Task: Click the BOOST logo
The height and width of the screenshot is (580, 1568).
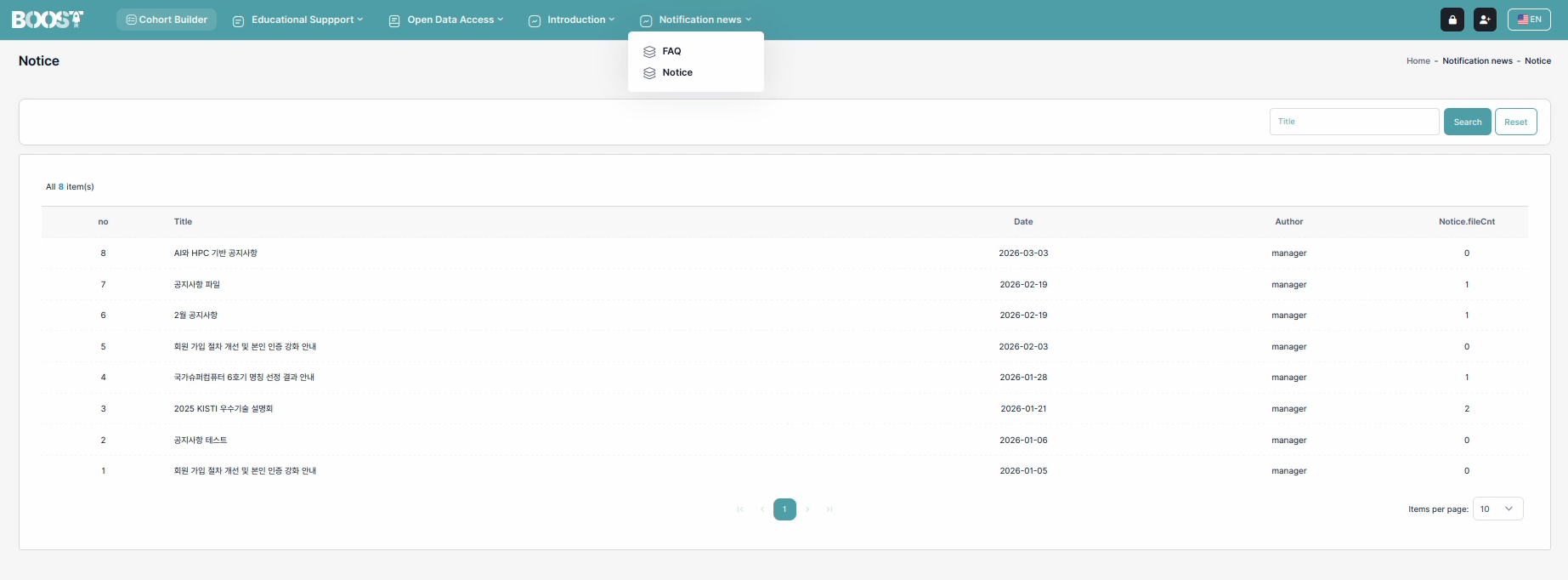Action: pyautogui.click(x=48, y=20)
